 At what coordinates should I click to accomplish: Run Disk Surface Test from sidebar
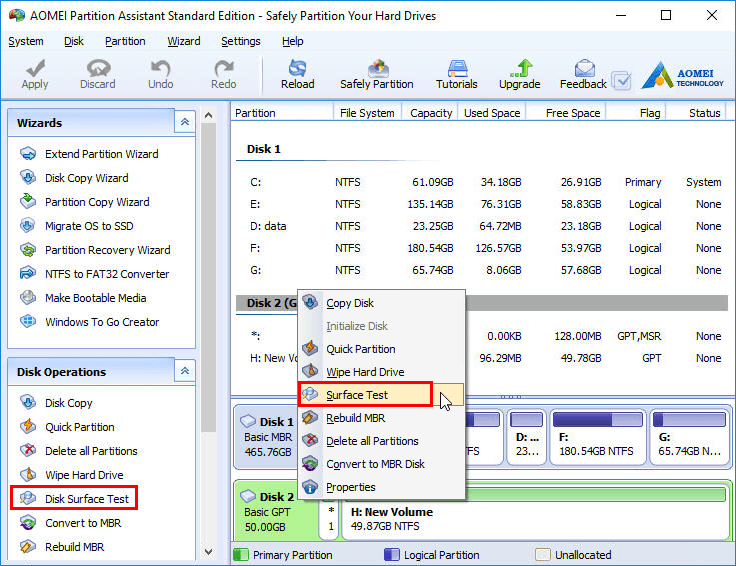[x=74, y=498]
